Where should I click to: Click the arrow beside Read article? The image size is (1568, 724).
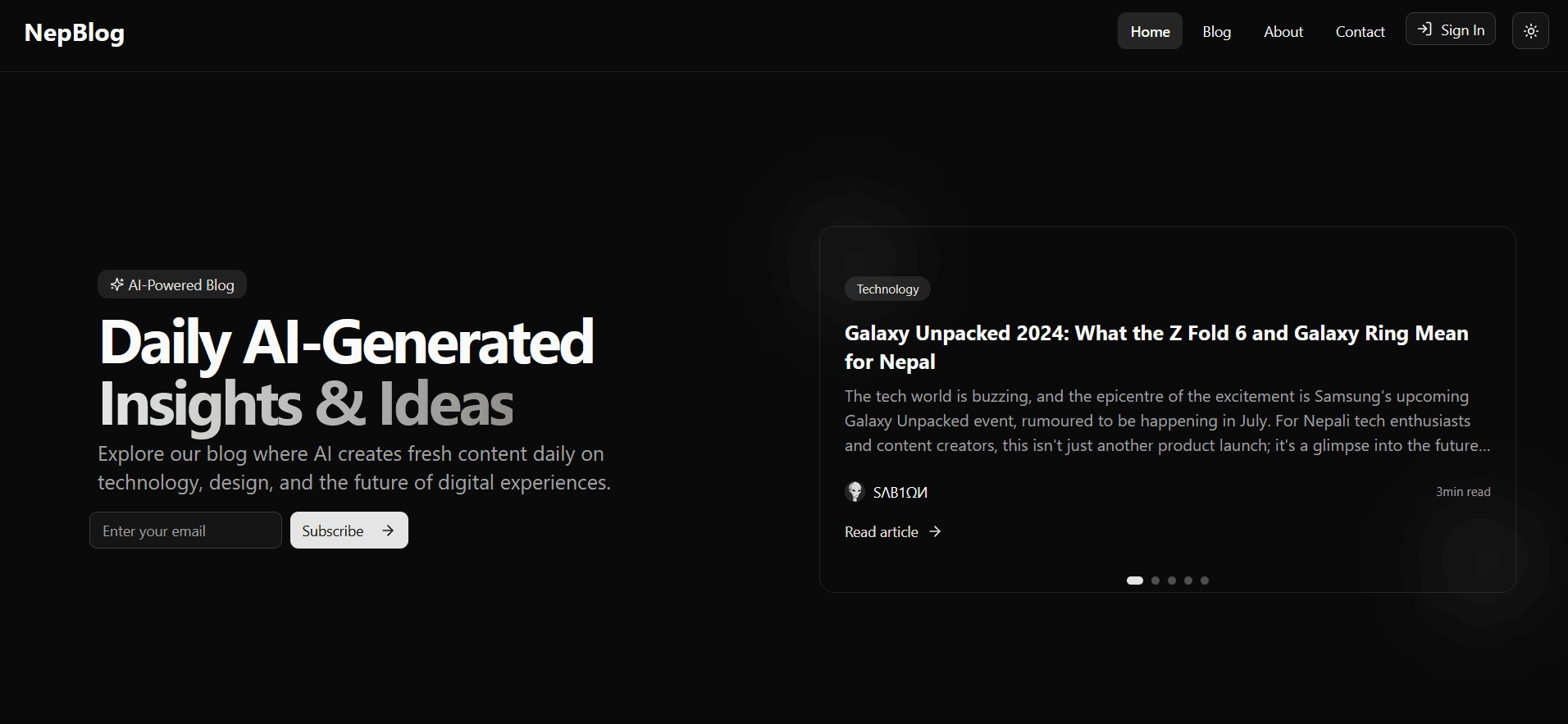[935, 532]
